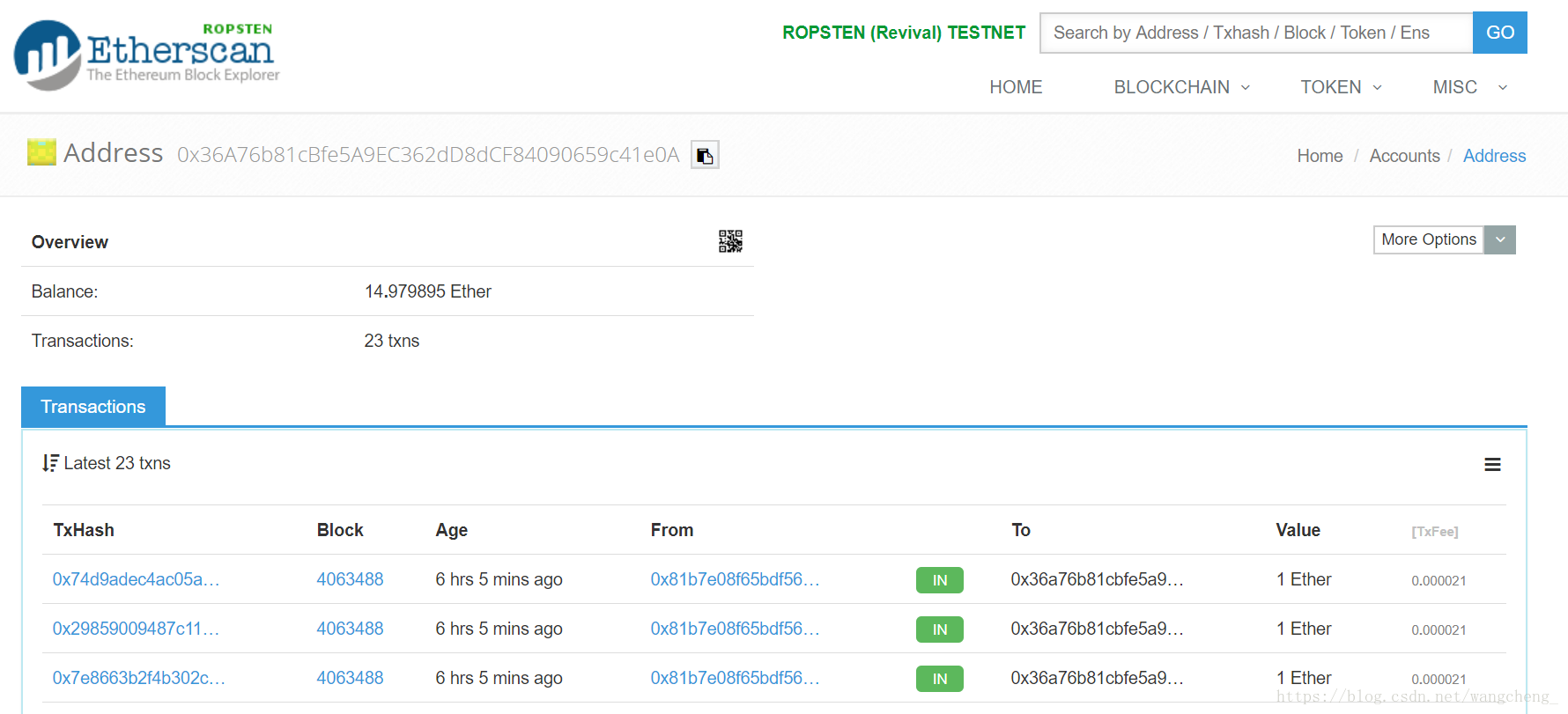Click the TxHash column header
This screenshot has height=714, width=1568.
pyautogui.click(x=84, y=530)
